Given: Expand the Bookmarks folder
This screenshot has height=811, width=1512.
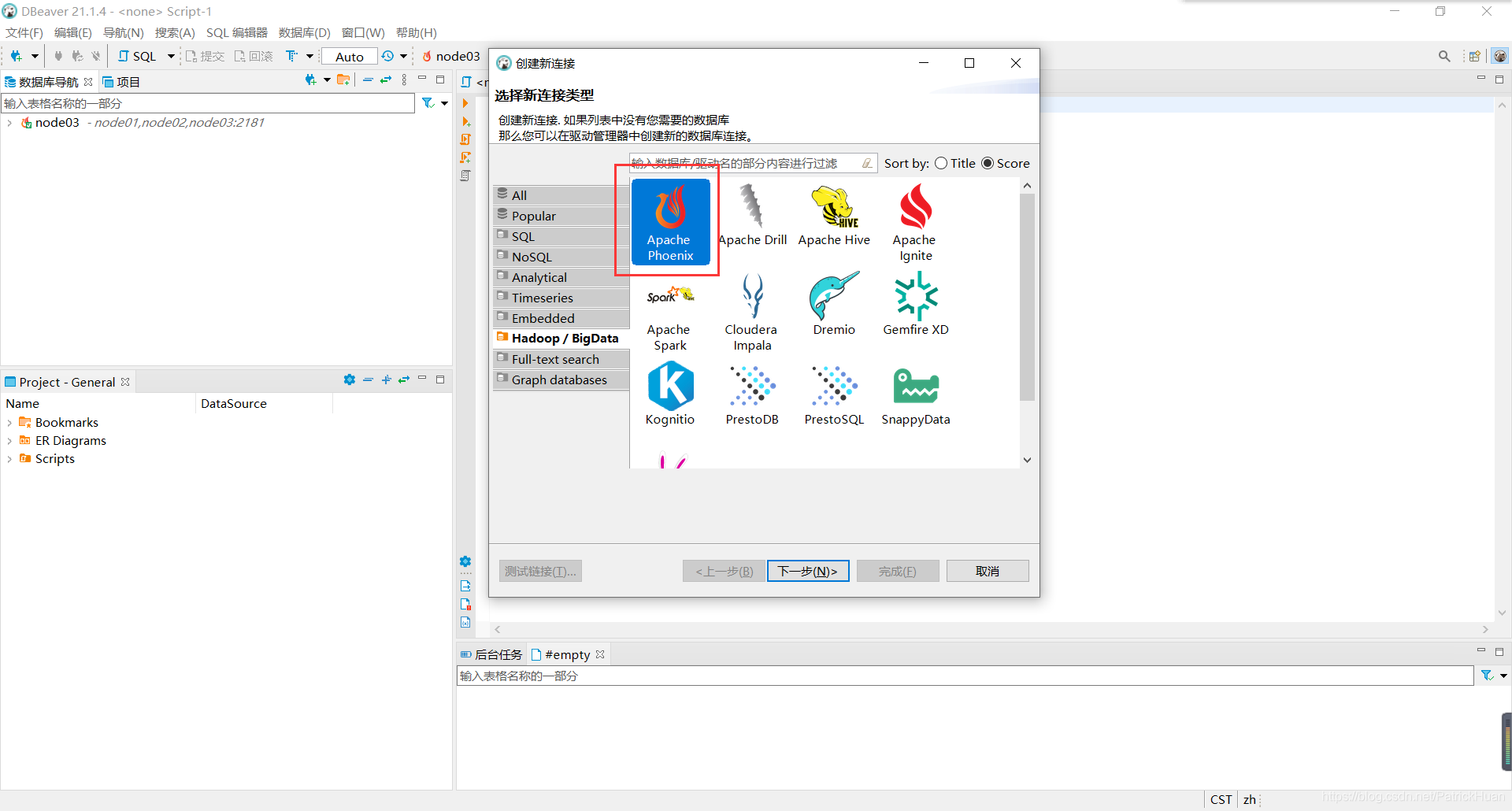Looking at the screenshot, I should tap(9, 423).
